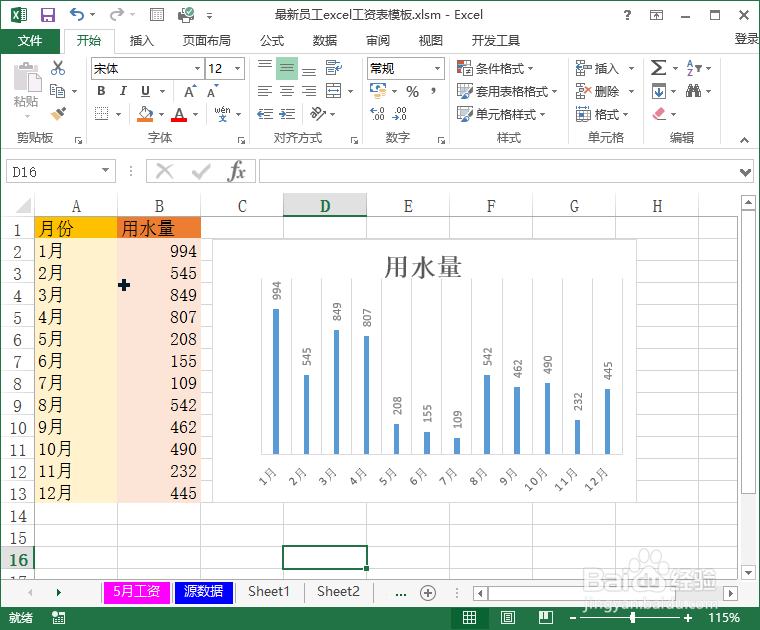Switch to 页面布局 ribbon tab
760x630 pixels.
pyautogui.click(x=206, y=41)
